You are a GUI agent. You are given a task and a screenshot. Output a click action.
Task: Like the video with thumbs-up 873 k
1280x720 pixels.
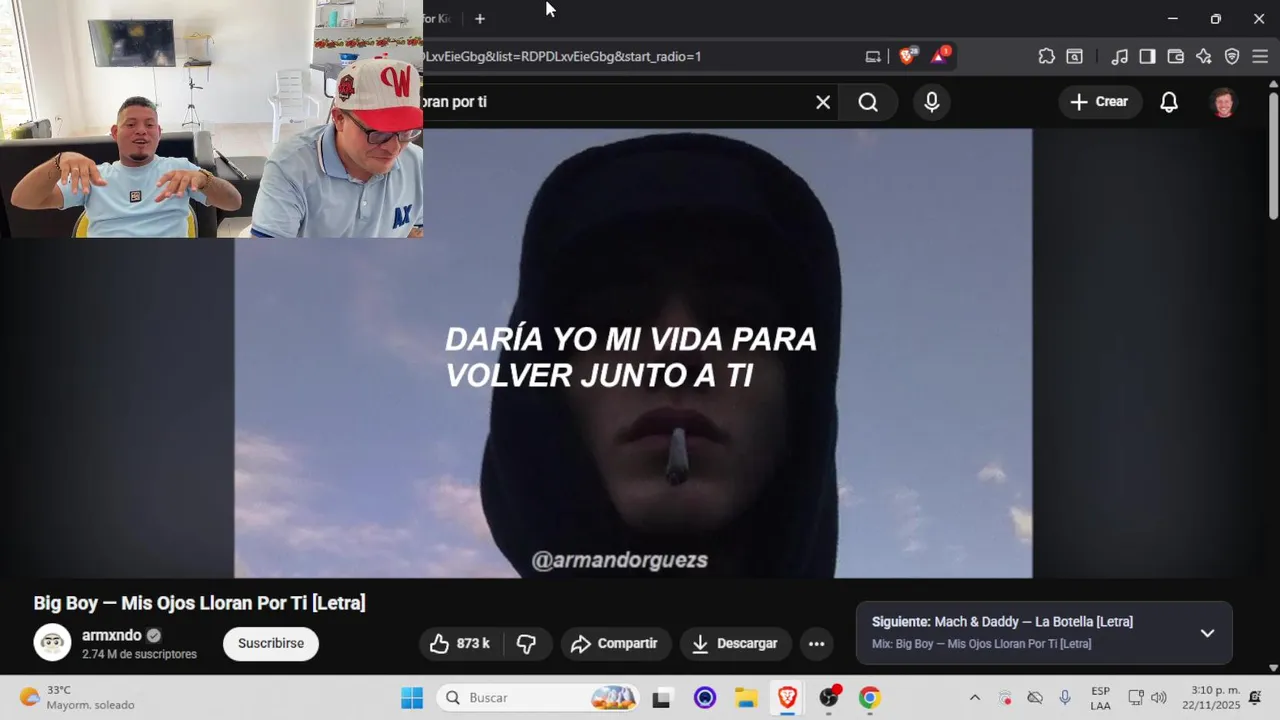click(x=459, y=644)
